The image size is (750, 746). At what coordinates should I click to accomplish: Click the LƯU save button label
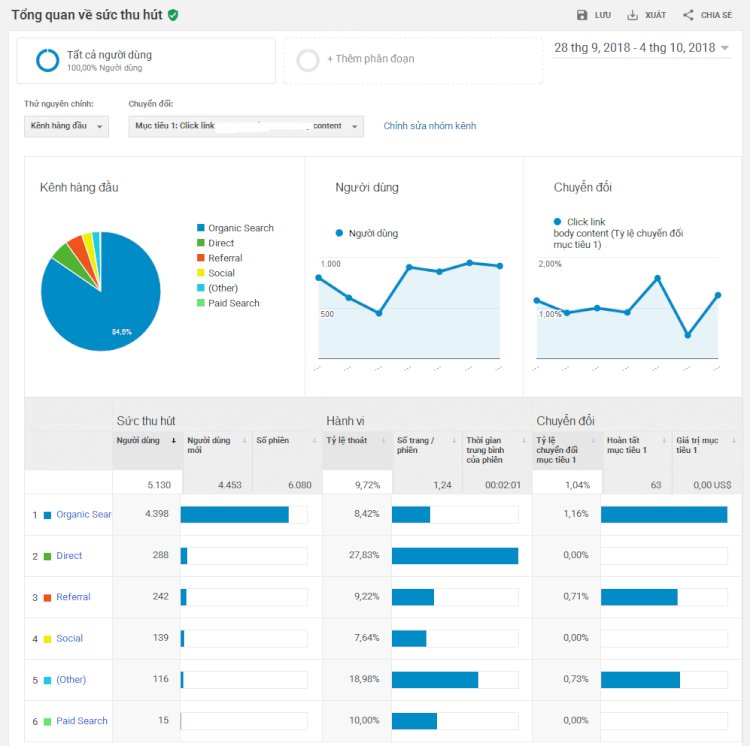point(603,15)
